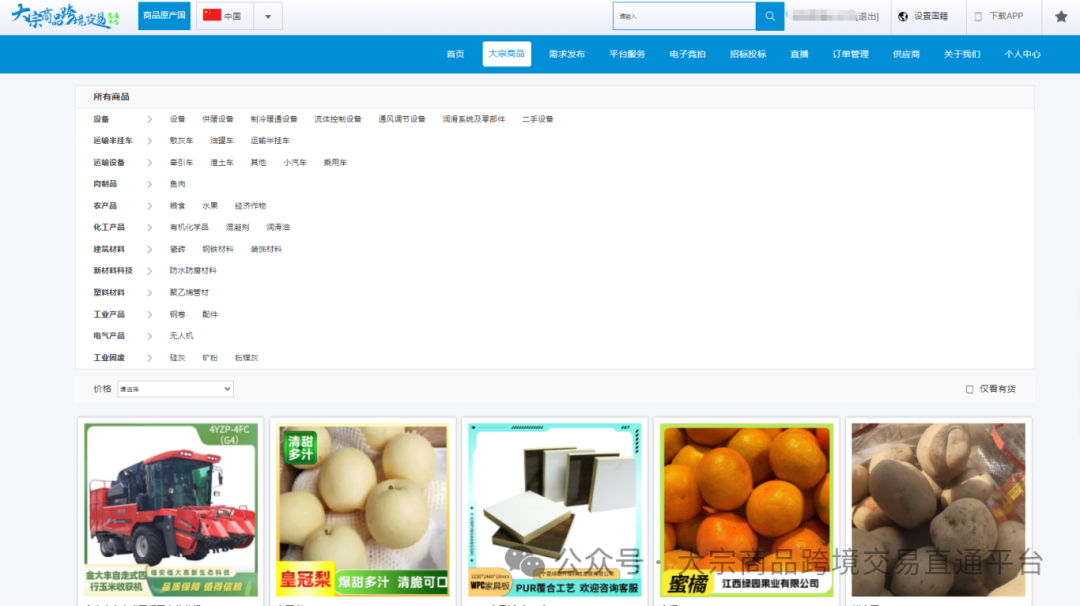1080x606 pixels.
Task: Click the star favorites icon
Action: point(1061,16)
